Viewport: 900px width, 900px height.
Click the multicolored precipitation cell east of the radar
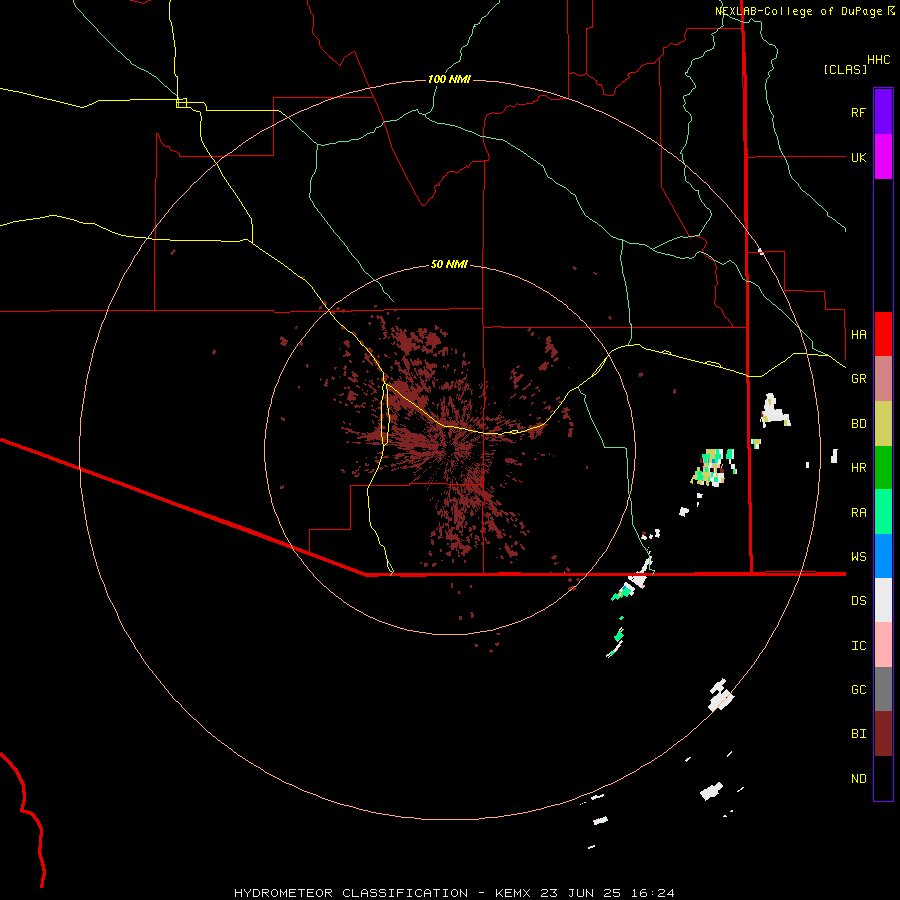[712, 467]
